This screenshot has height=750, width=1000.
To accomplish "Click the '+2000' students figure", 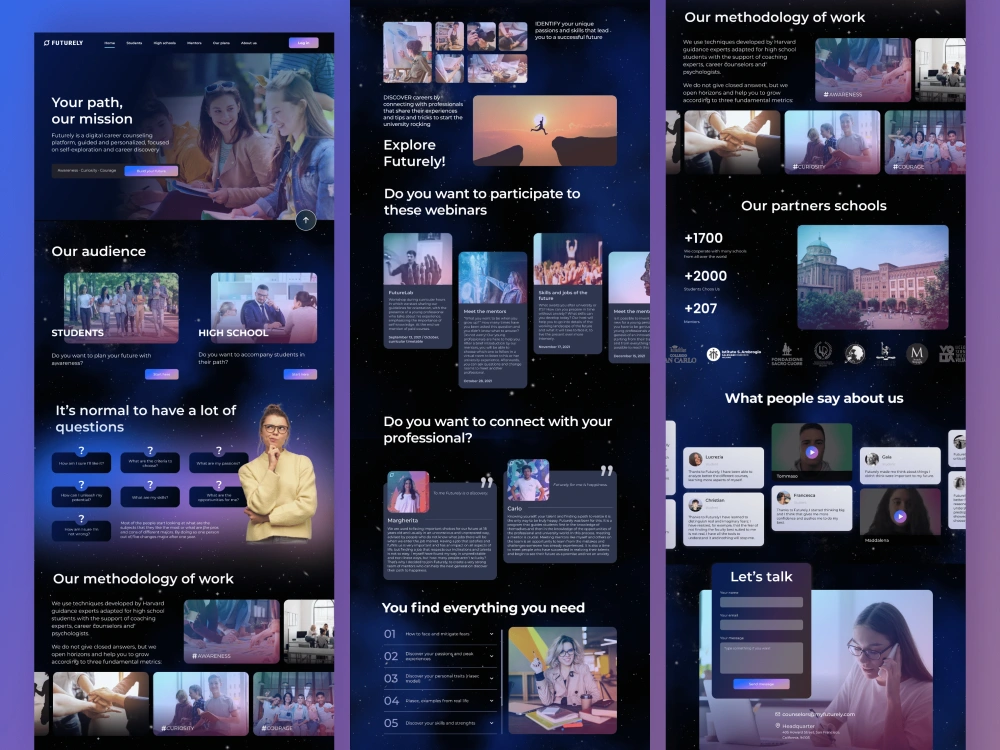I will pos(705,276).
